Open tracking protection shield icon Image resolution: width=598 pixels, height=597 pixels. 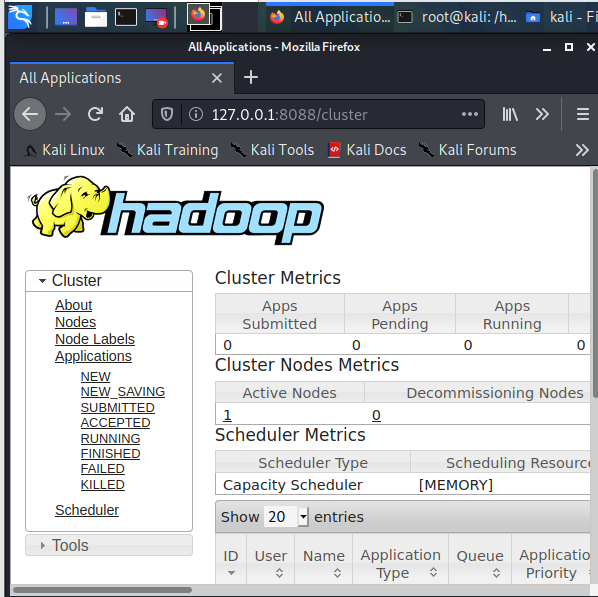tap(167, 114)
